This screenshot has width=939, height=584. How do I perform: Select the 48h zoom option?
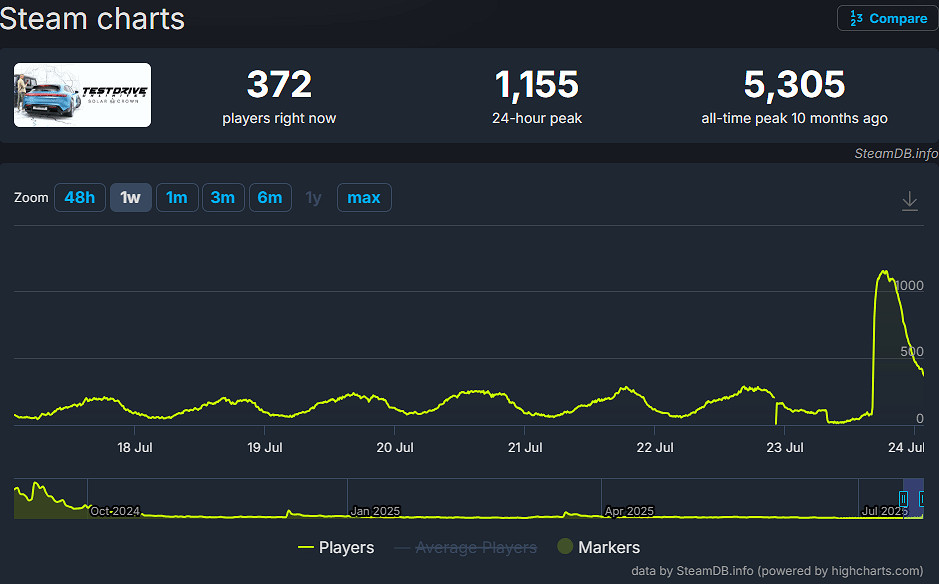click(x=79, y=197)
